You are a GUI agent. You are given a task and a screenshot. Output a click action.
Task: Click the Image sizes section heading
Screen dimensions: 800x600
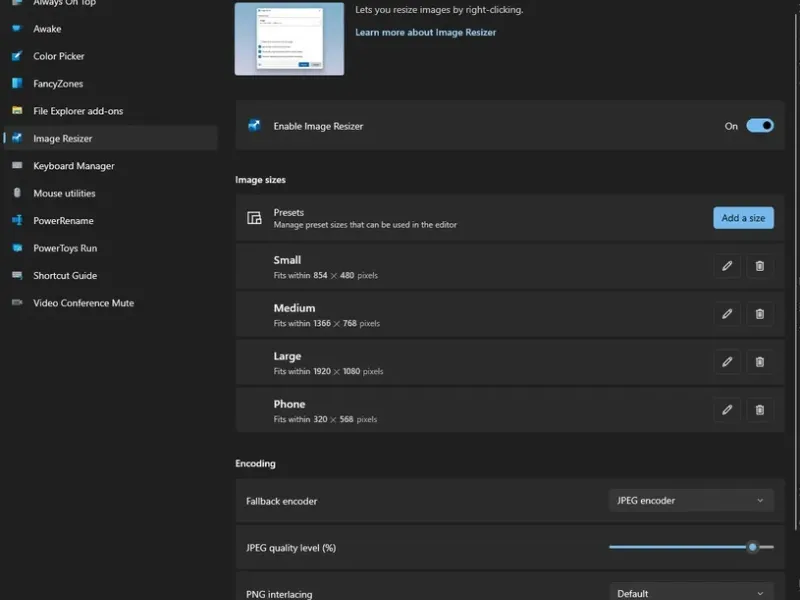(x=260, y=180)
